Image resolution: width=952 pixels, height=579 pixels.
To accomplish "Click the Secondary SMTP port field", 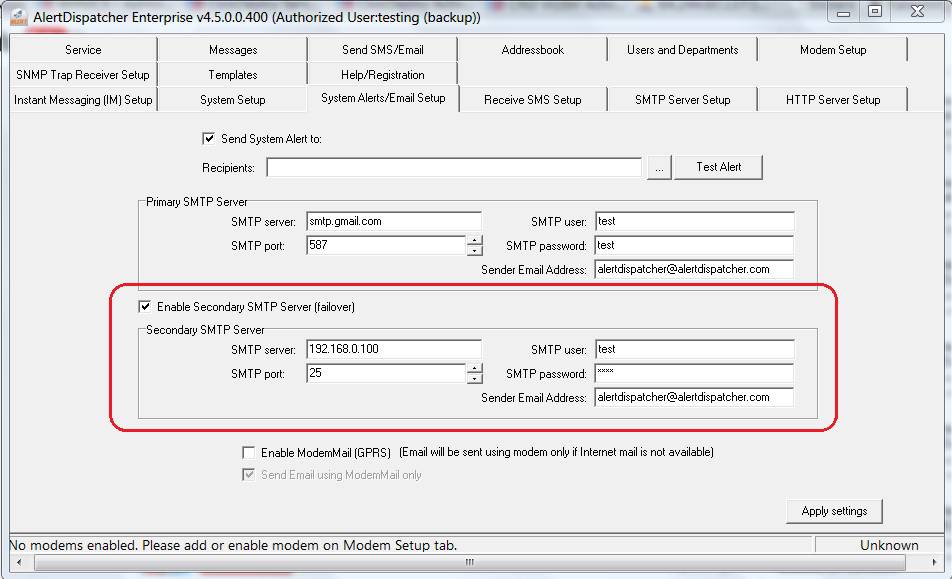I will 386,373.
